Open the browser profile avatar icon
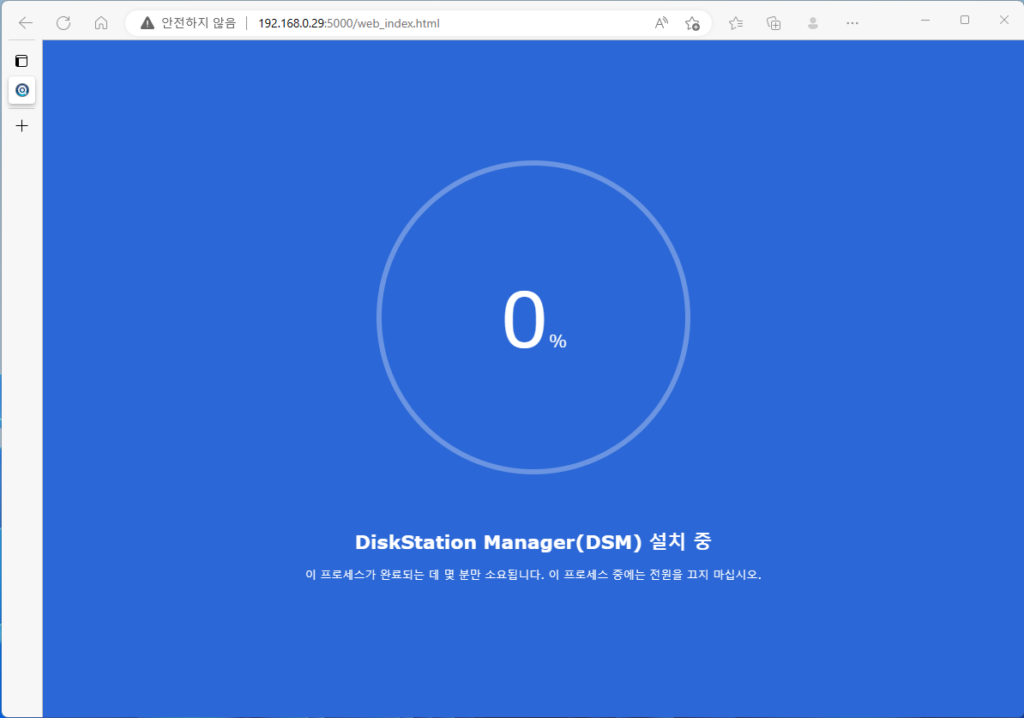Viewport: 1024px width, 718px height. coord(813,23)
